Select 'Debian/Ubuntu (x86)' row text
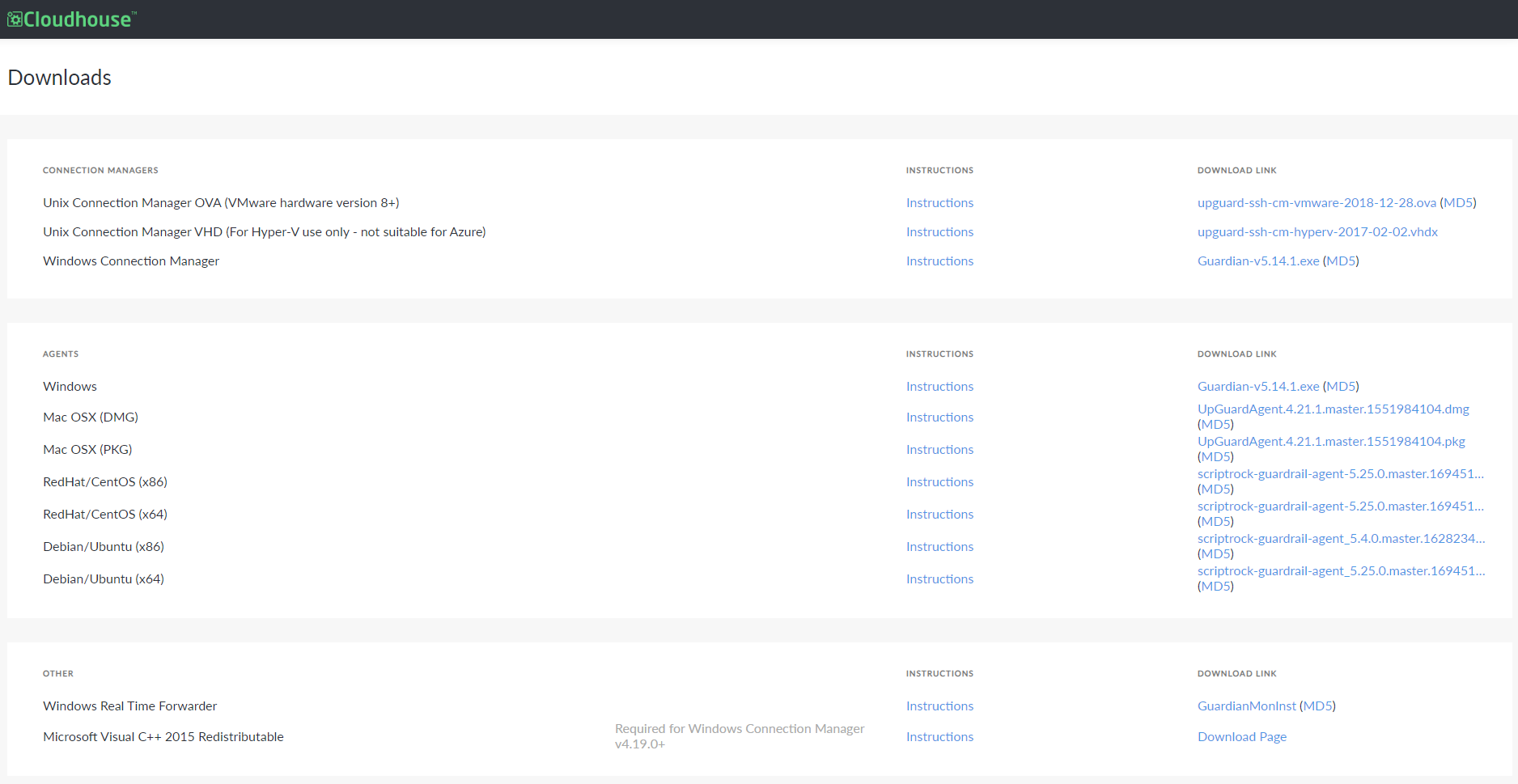Viewport: 1518px width, 784px height. point(104,547)
